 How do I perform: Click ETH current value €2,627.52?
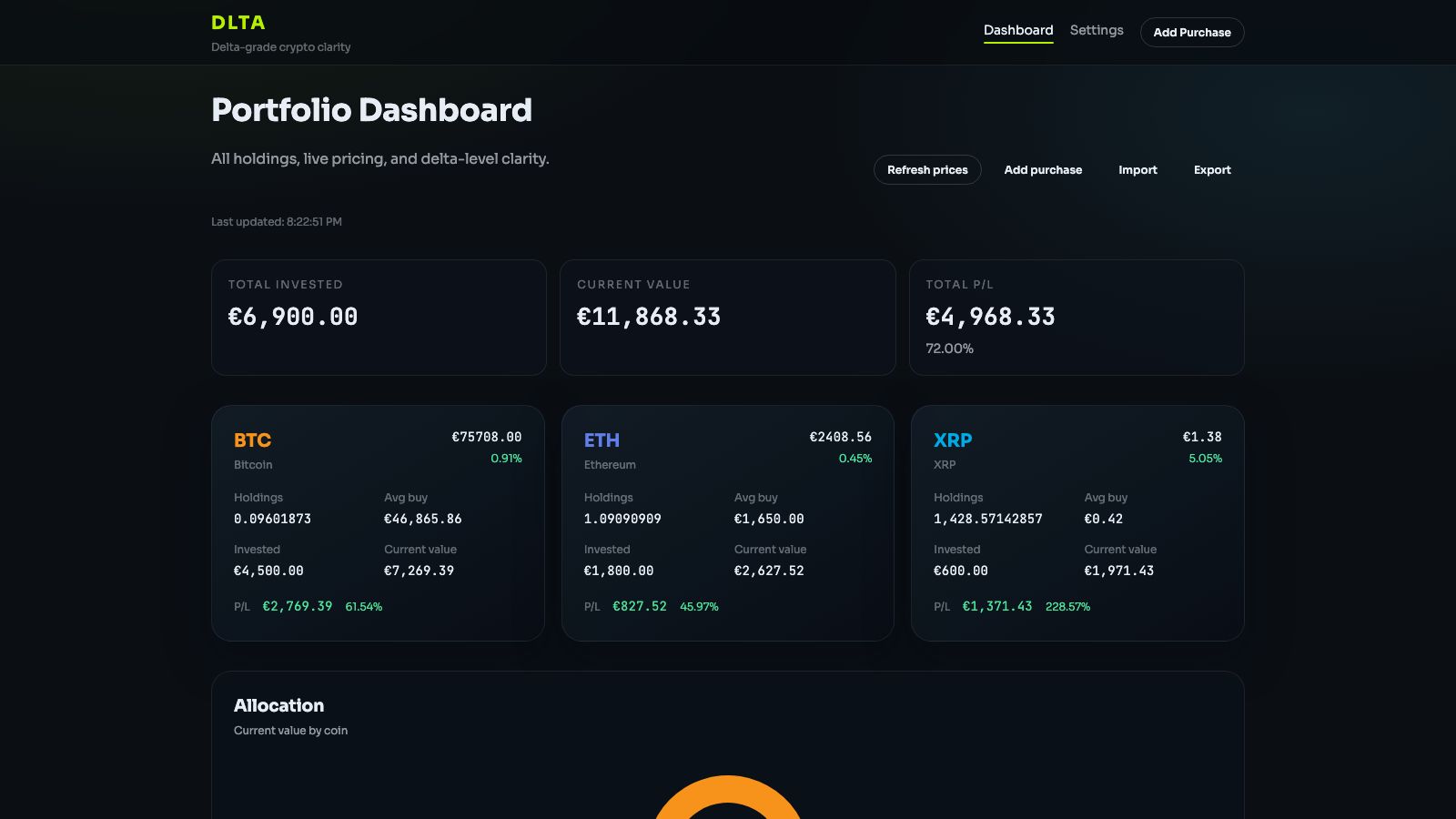pyautogui.click(x=769, y=571)
